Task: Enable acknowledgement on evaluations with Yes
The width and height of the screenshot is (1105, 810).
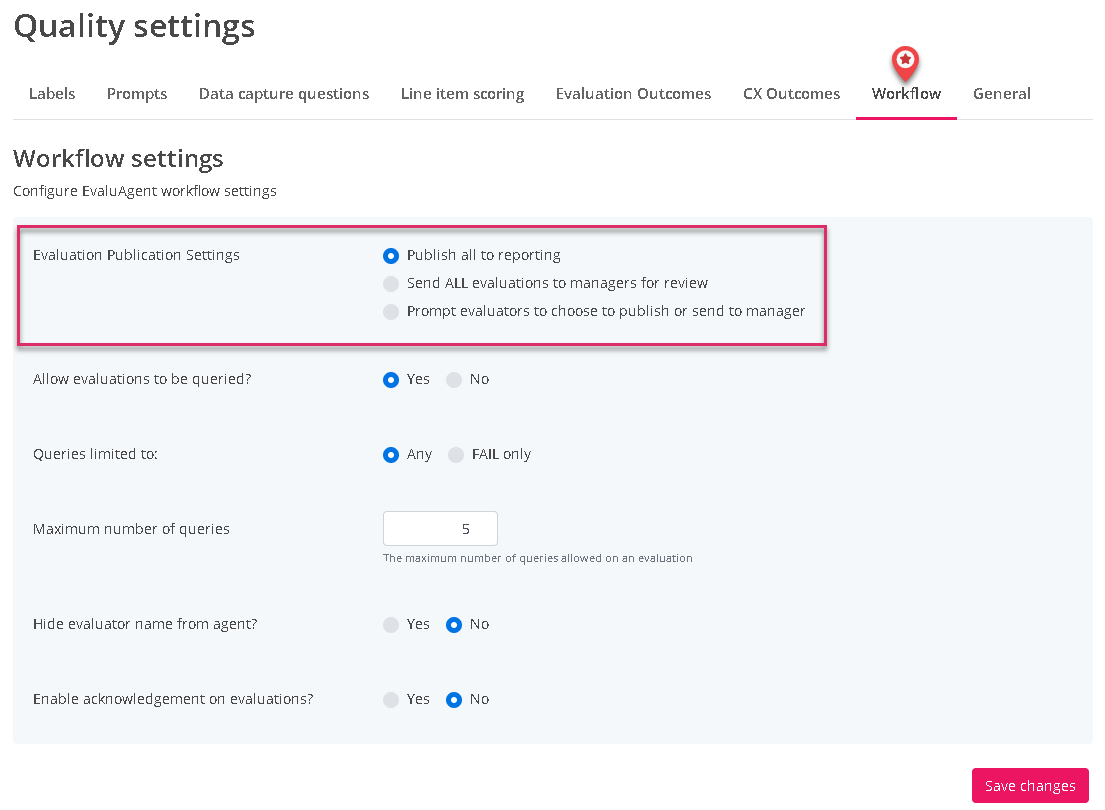Action: (x=391, y=699)
